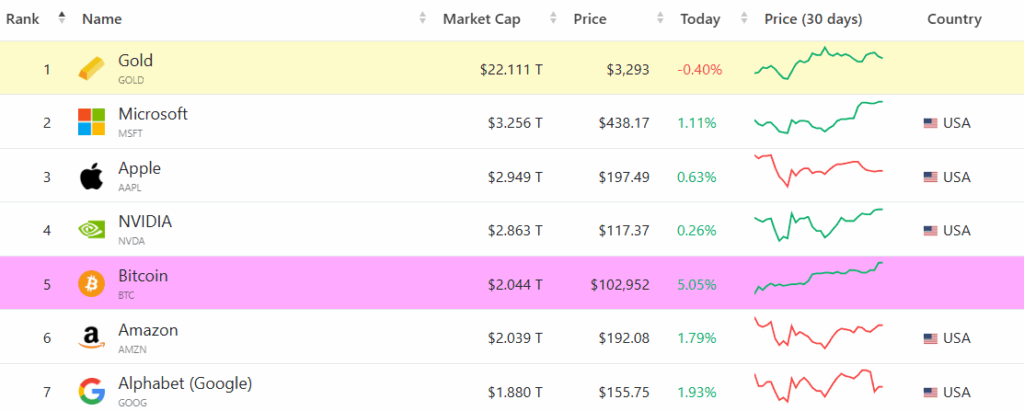Open the Alphabet (Google) name link
The width and height of the screenshot is (1024, 411).
coord(185,383)
